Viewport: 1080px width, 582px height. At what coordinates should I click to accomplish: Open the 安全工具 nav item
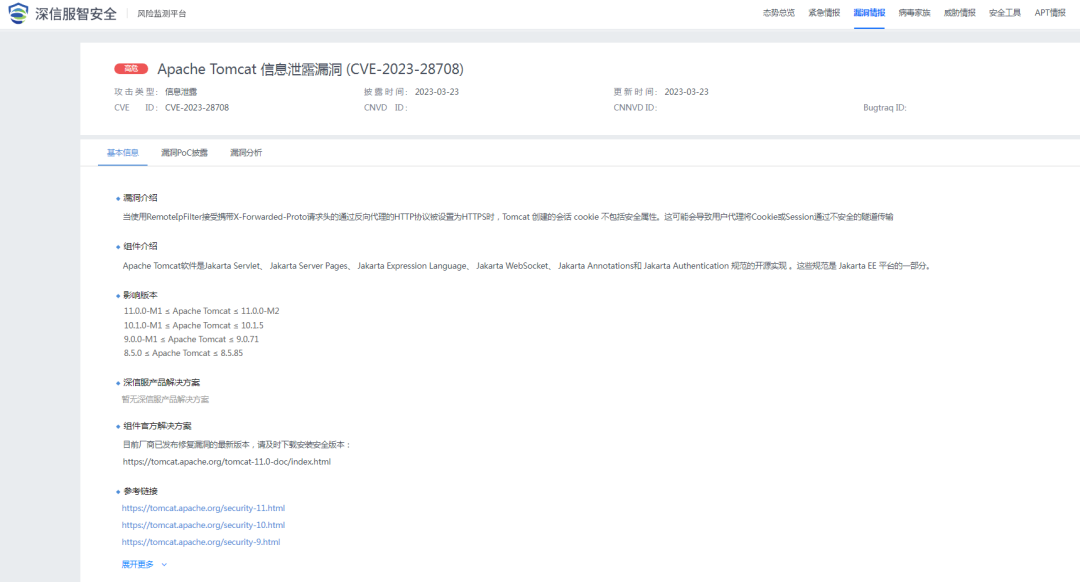[1004, 13]
